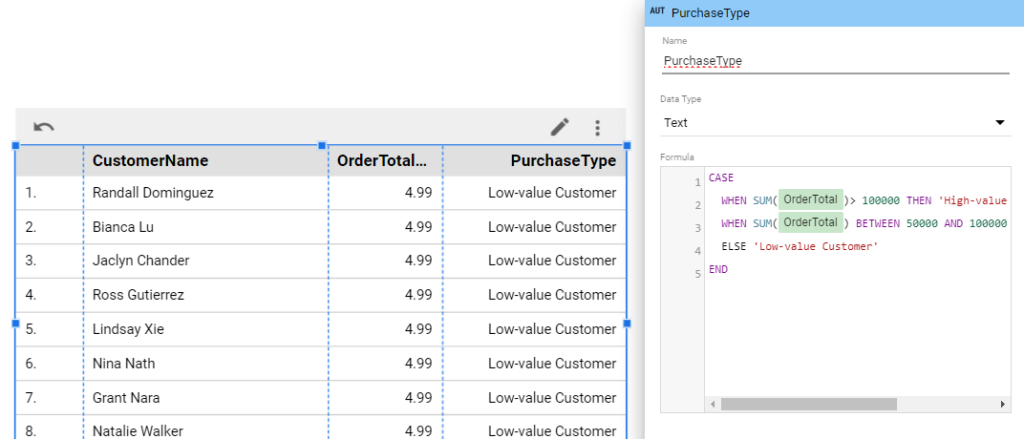Click the formula scrollbar left arrow
This screenshot has width=1024, height=439.
713,404
